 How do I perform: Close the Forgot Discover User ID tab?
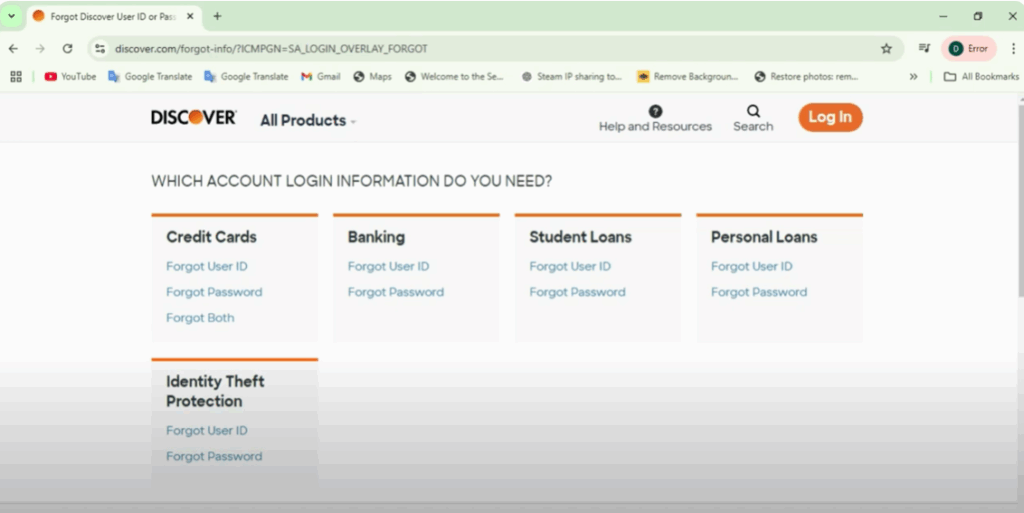click(190, 16)
